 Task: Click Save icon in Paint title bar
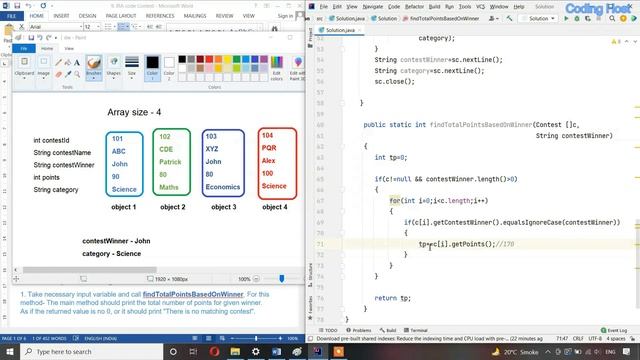coord(31,38)
